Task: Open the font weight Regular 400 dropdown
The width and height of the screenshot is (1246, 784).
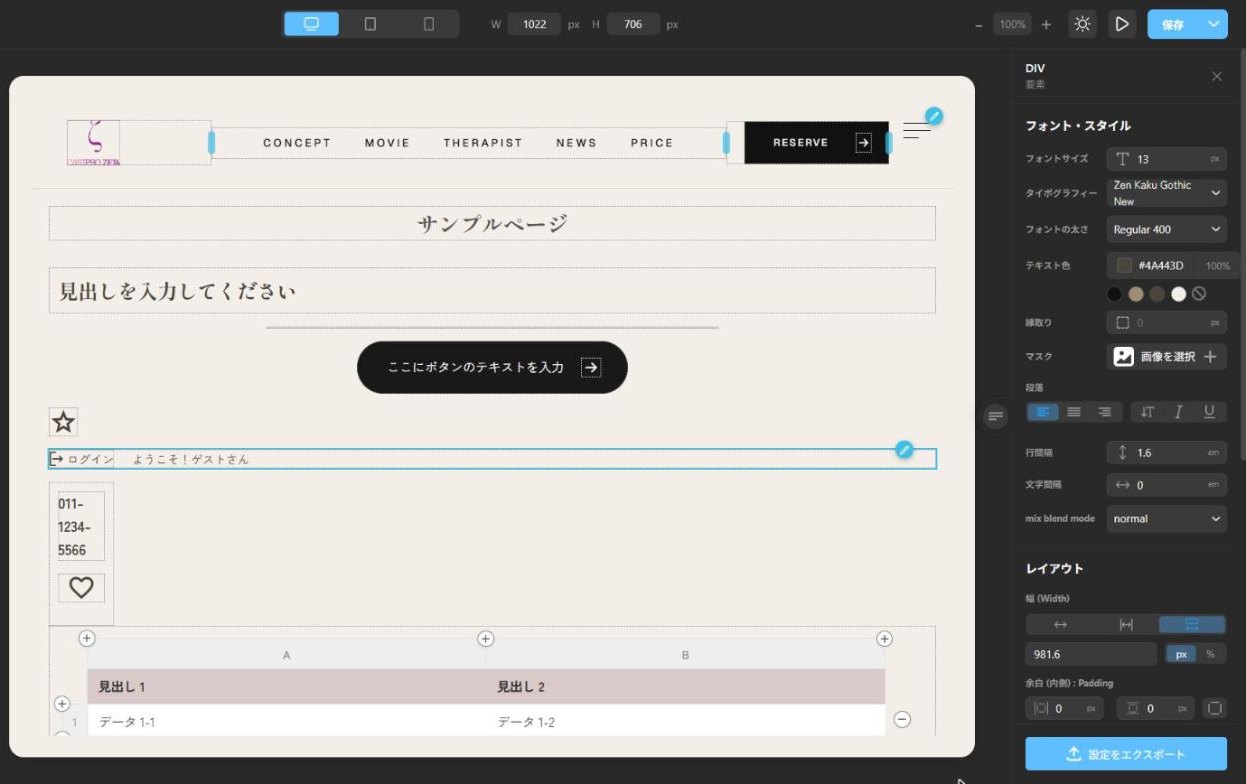Action: coord(1166,230)
